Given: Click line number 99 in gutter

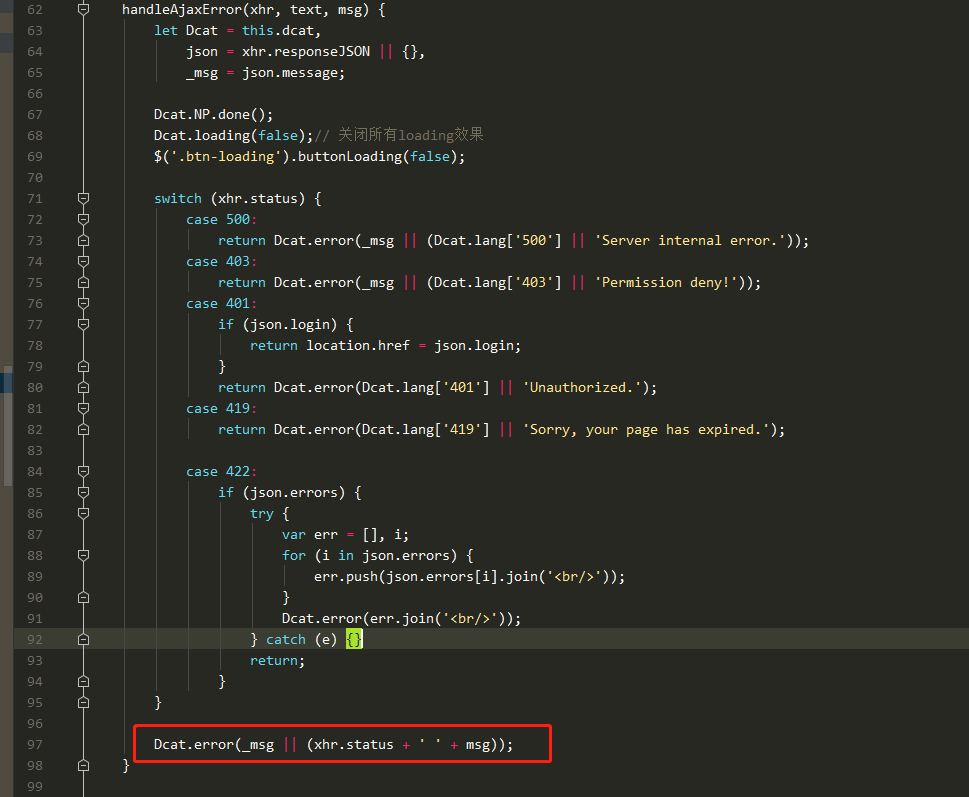Looking at the screenshot, I should [35, 787].
